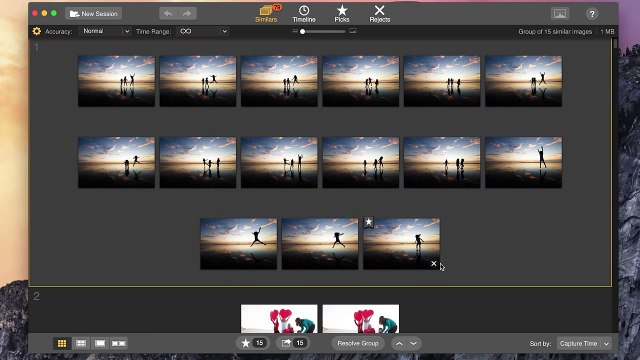This screenshot has height=360, width=640.
Task: Go to the next group with down chevron
Action: [x=413, y=344]
